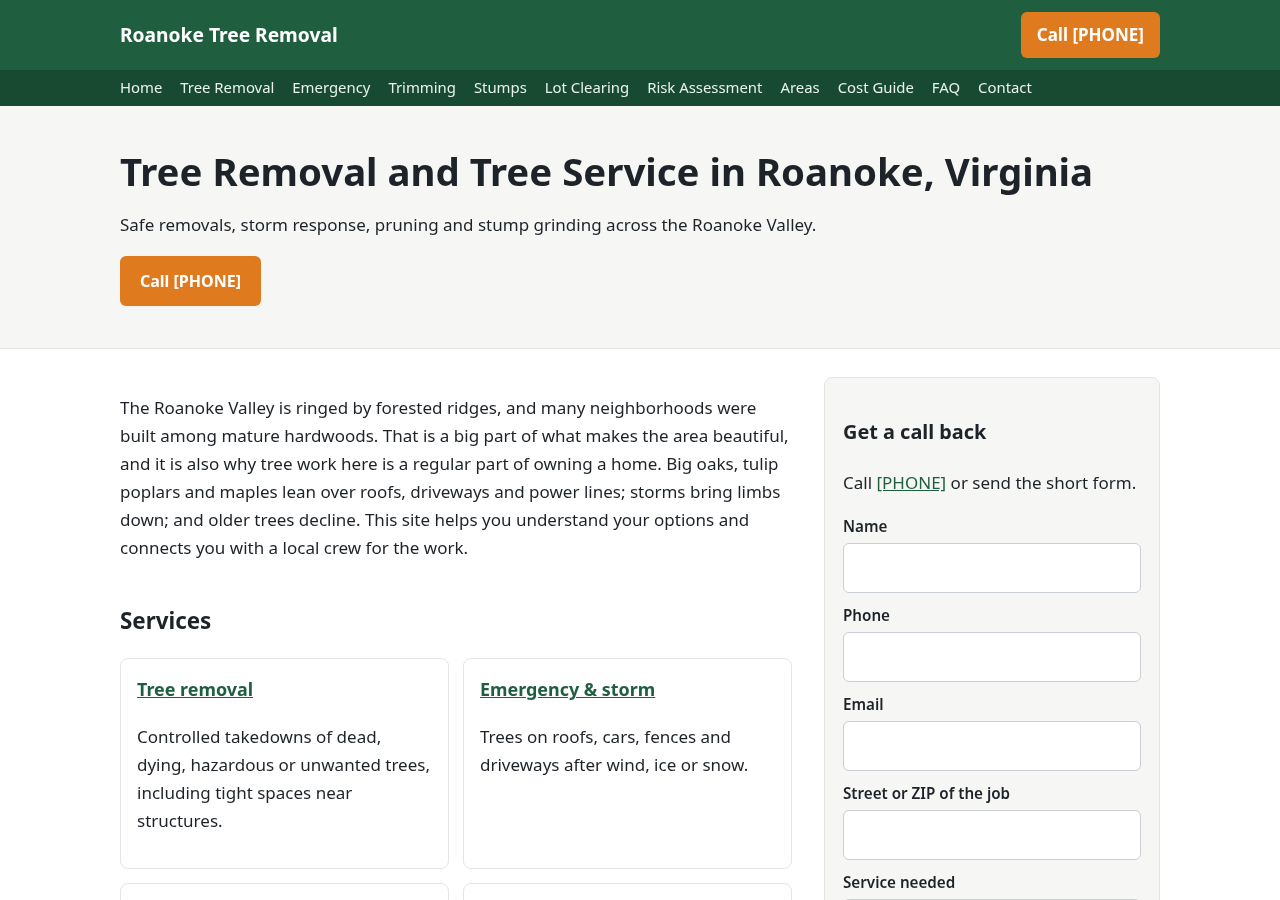
Task: Open the Emergency & storm service link
Action: click(x=567, y=689)
